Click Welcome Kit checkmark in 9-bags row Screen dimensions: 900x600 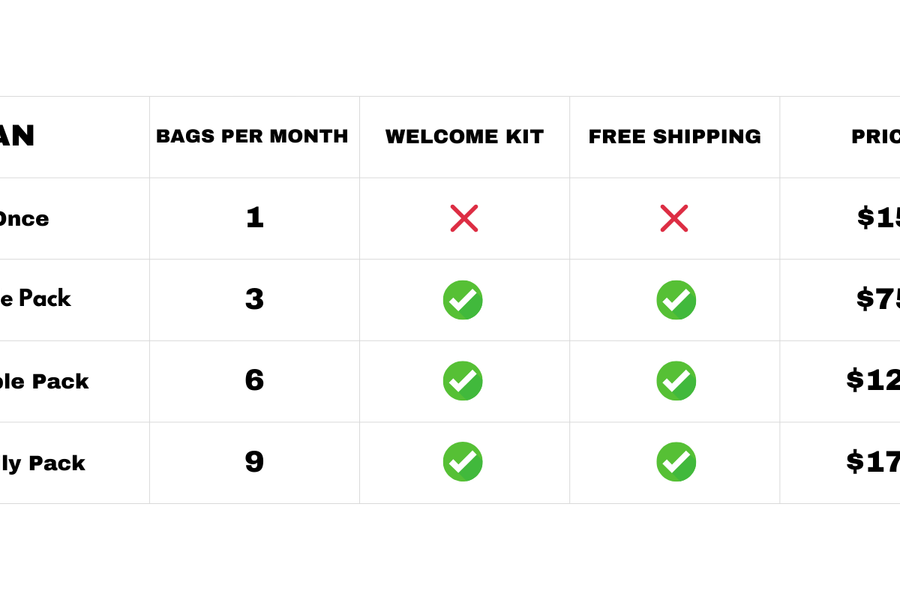point(463,462)
